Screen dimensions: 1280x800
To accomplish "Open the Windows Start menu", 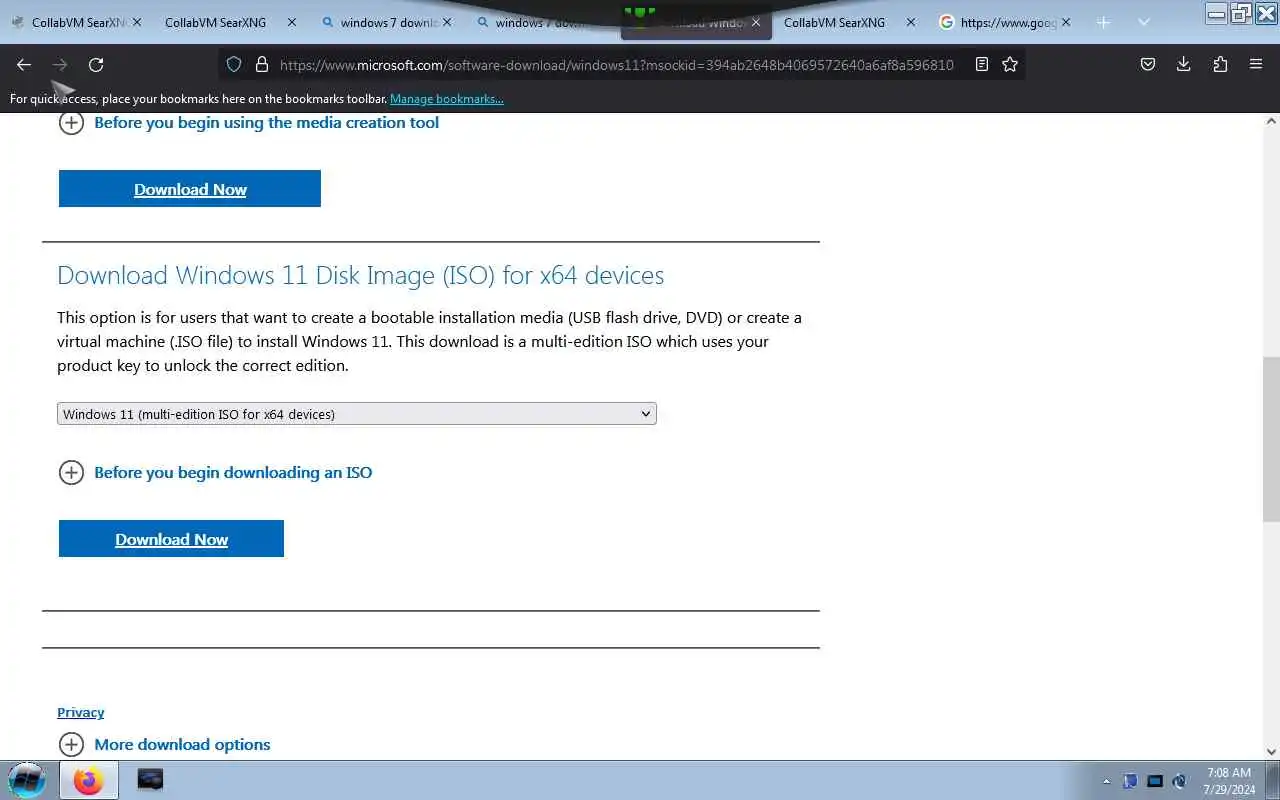I will tap(27, 780).
